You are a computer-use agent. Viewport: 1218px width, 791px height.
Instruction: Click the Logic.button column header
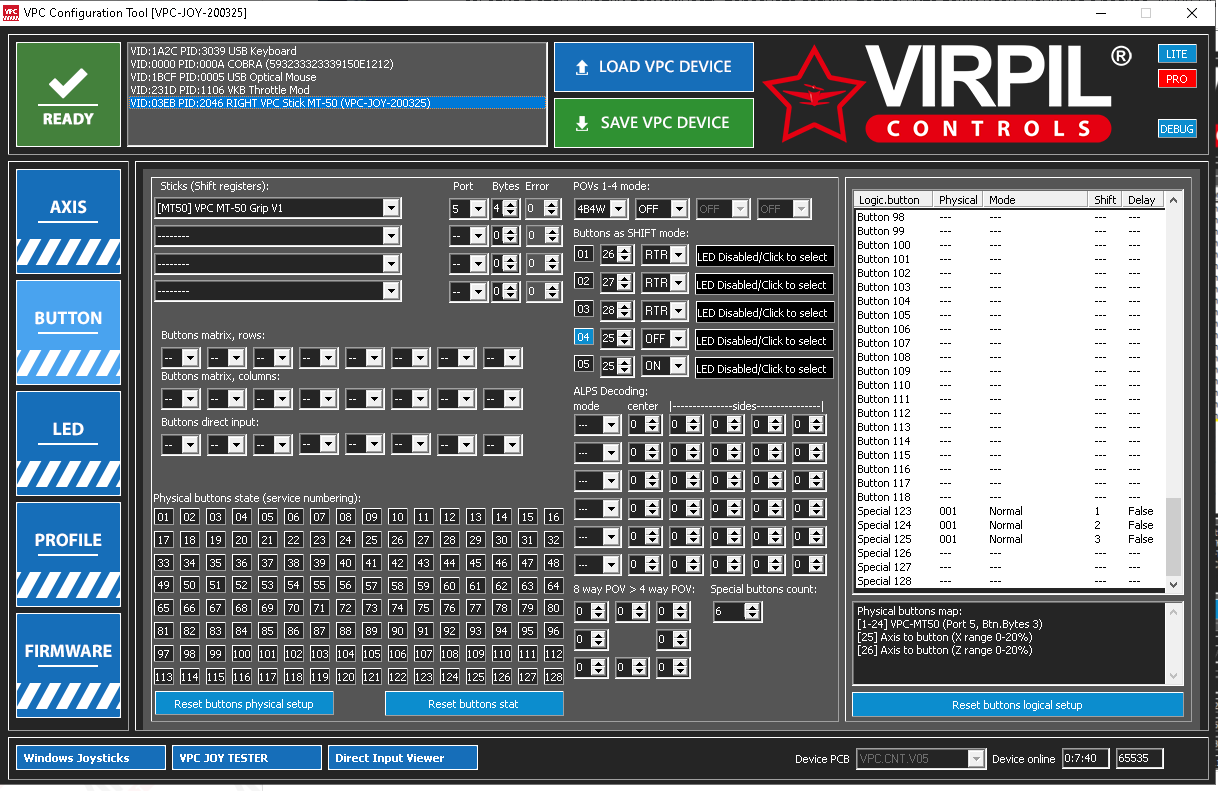click(894, 200)
